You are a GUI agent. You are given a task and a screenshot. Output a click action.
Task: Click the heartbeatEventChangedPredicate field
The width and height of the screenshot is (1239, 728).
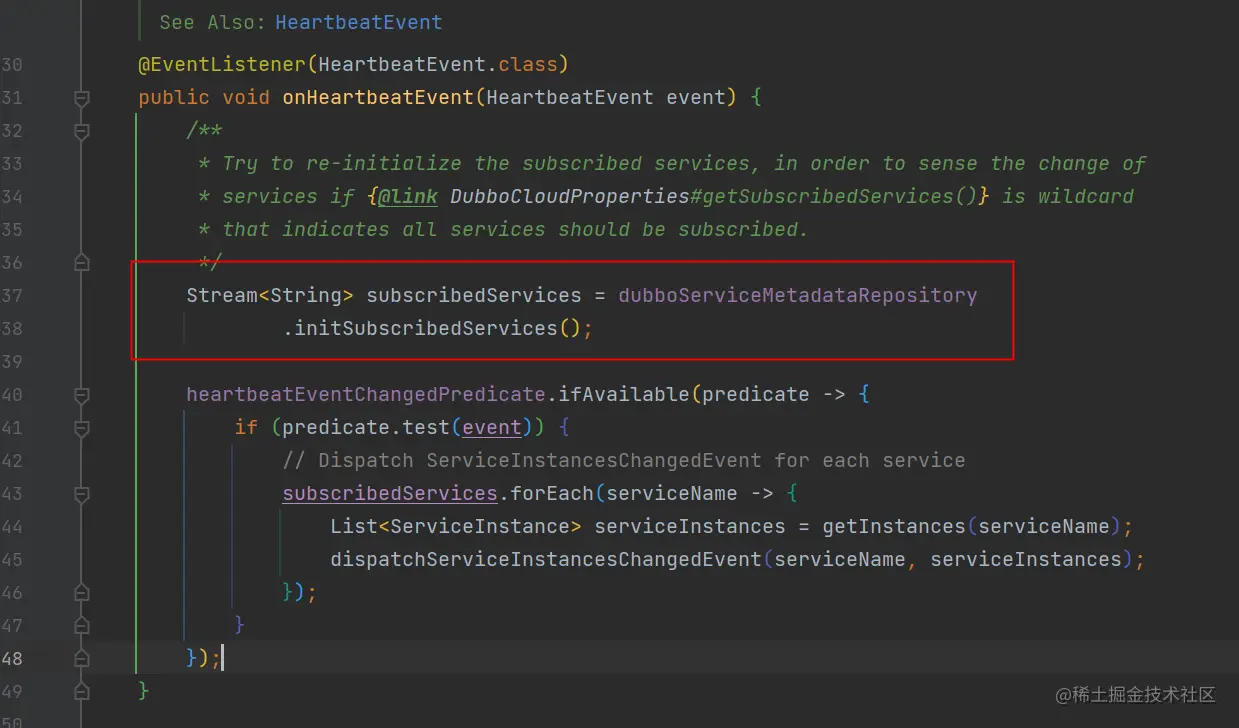[365, 394]
